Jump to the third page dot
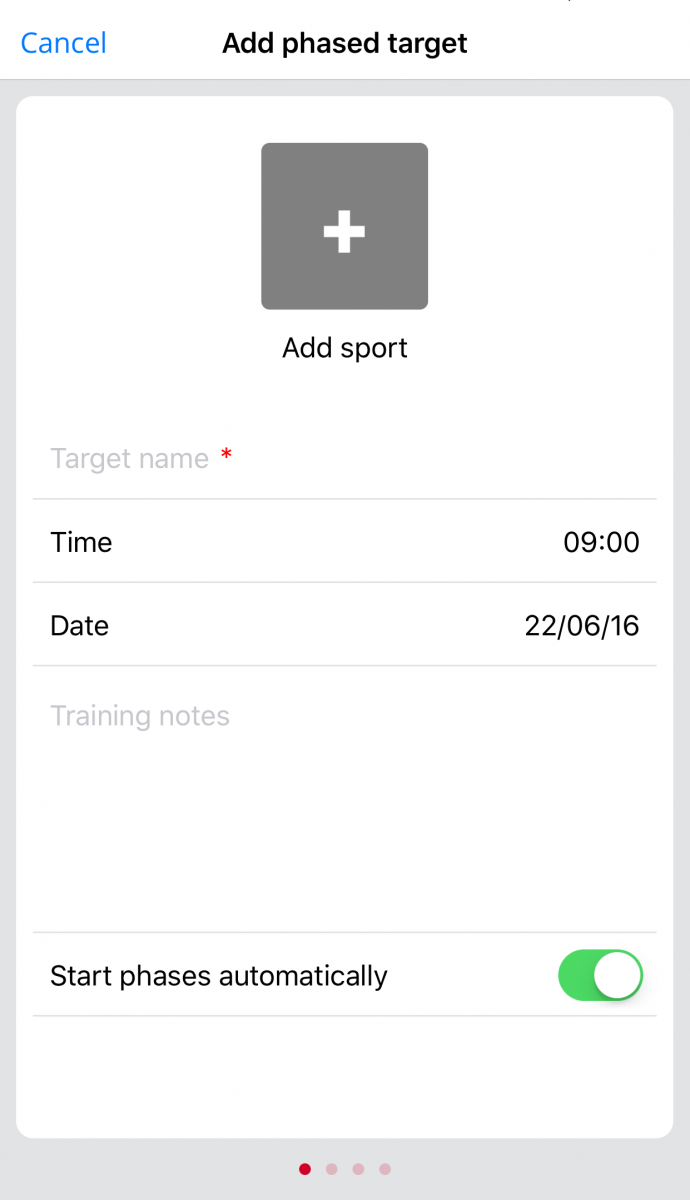Screen dimensions: 690x1200 [358, 1168]
